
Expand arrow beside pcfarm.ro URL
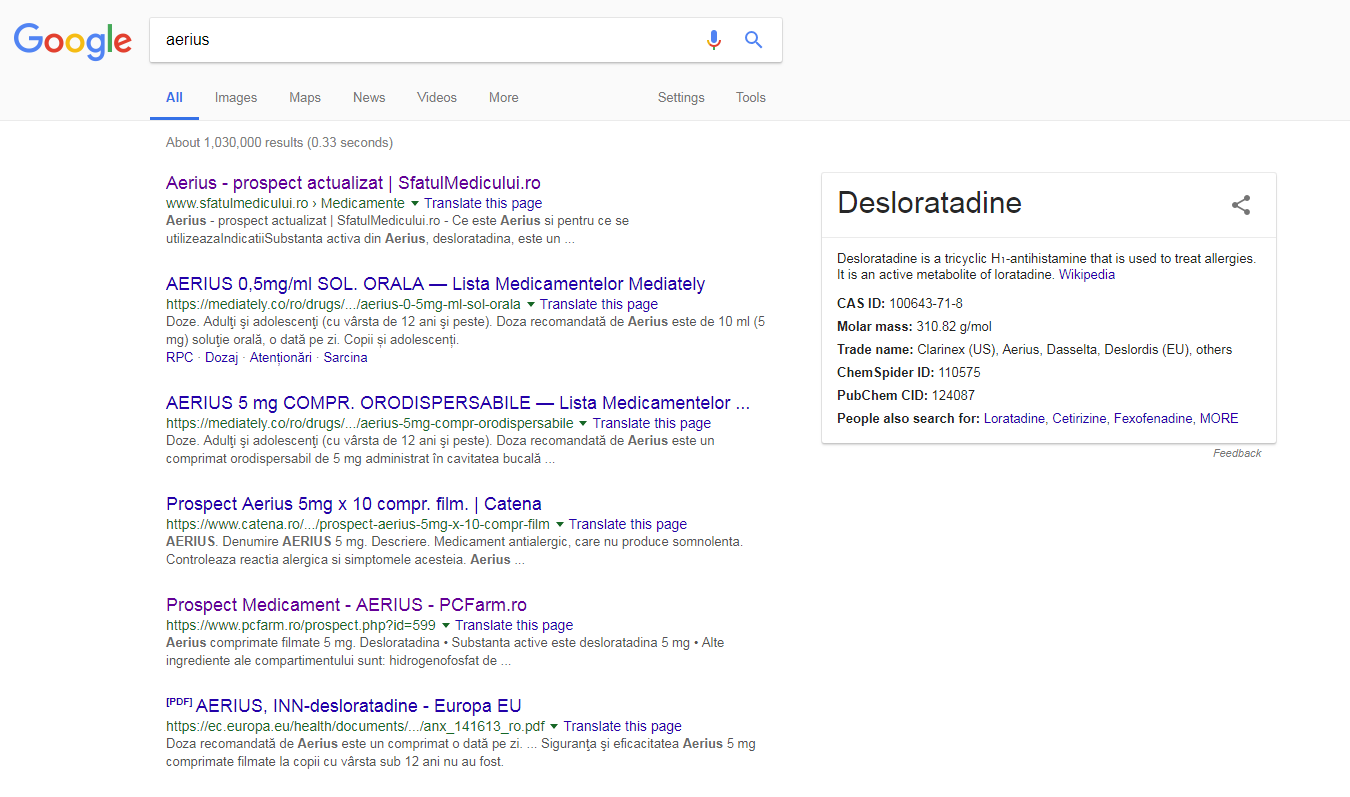(x=446, y=625)
